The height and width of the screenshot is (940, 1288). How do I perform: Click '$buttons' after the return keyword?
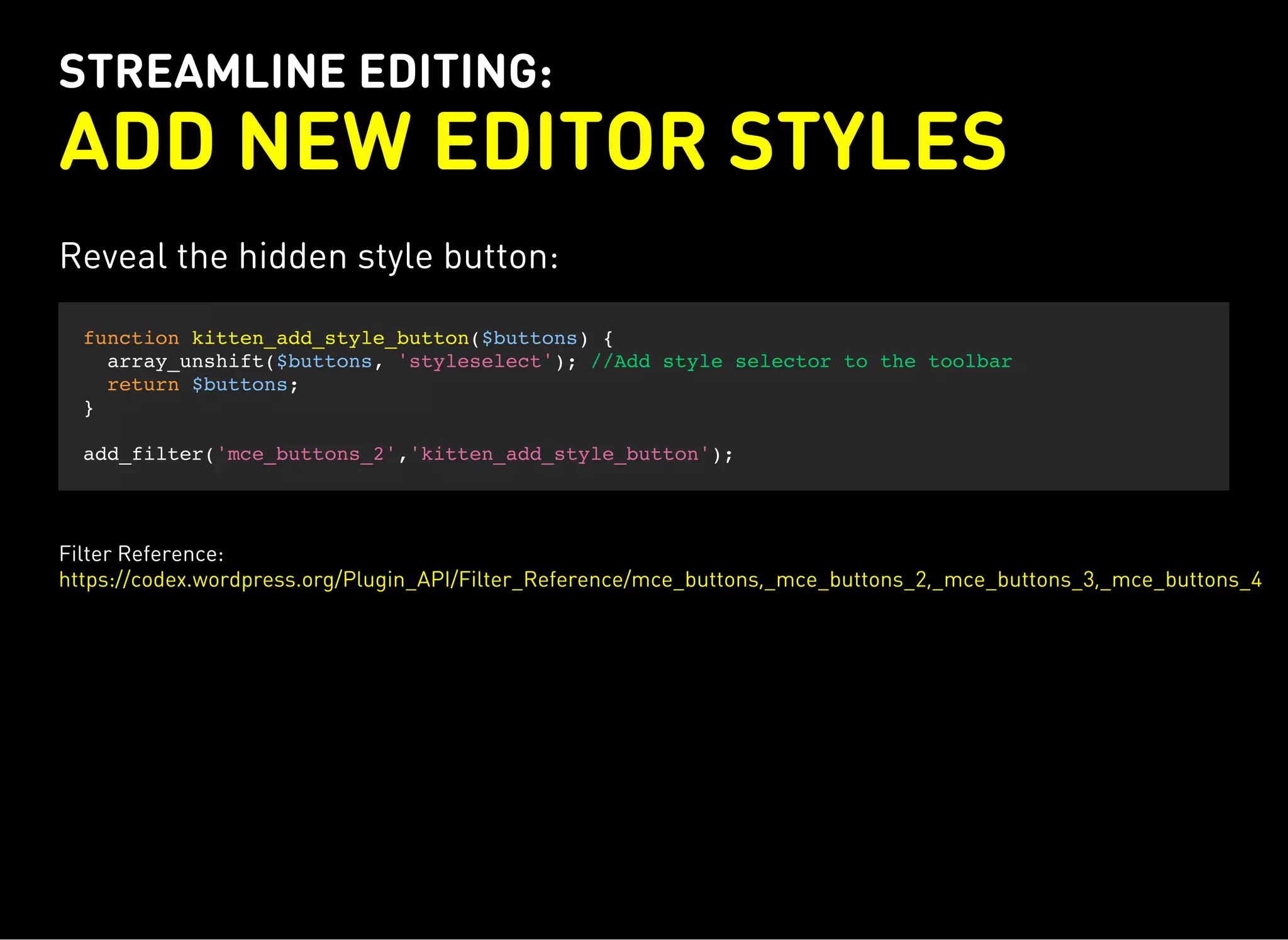click(240, 385)
